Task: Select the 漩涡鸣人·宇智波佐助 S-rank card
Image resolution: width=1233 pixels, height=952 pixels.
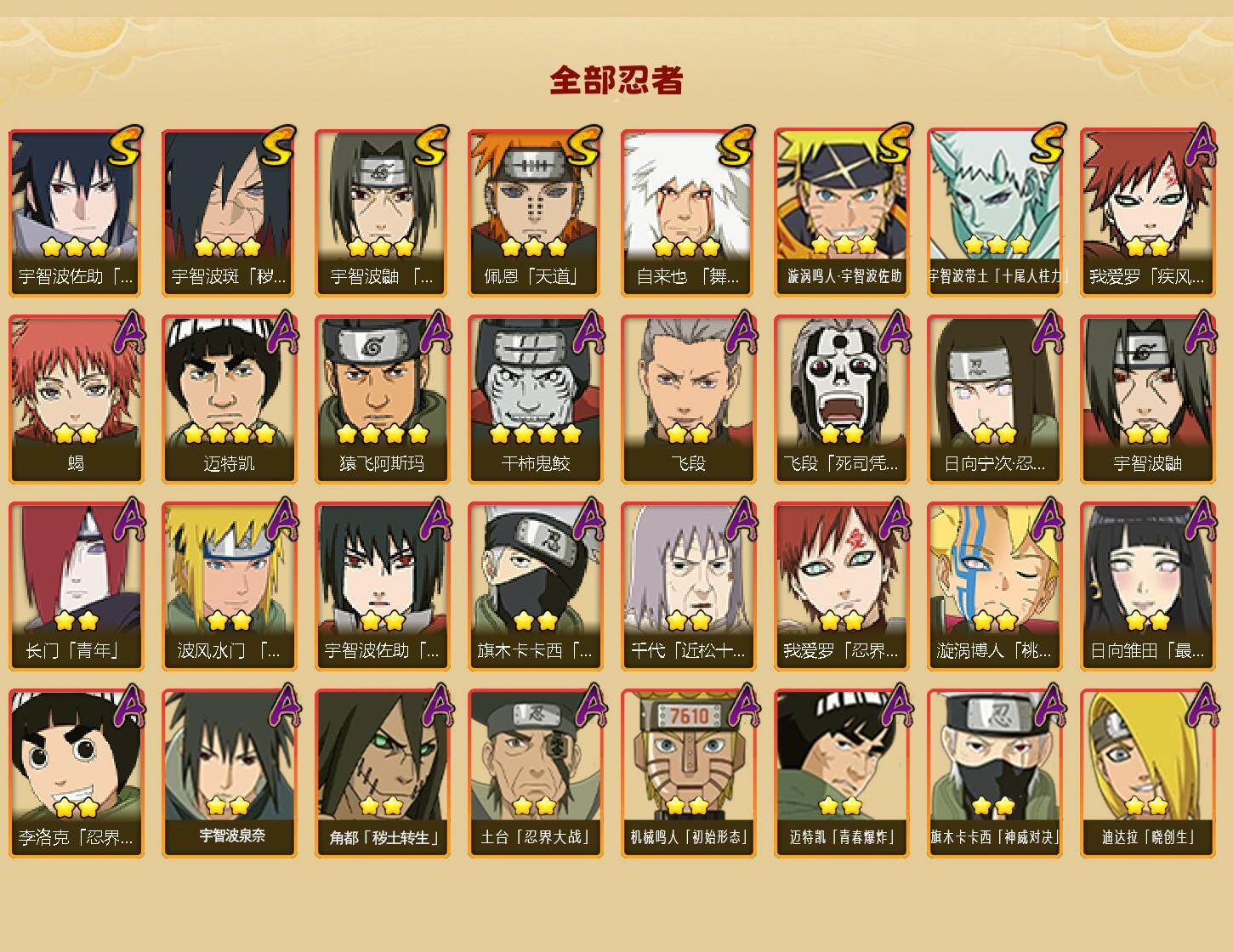Action: 841,212
